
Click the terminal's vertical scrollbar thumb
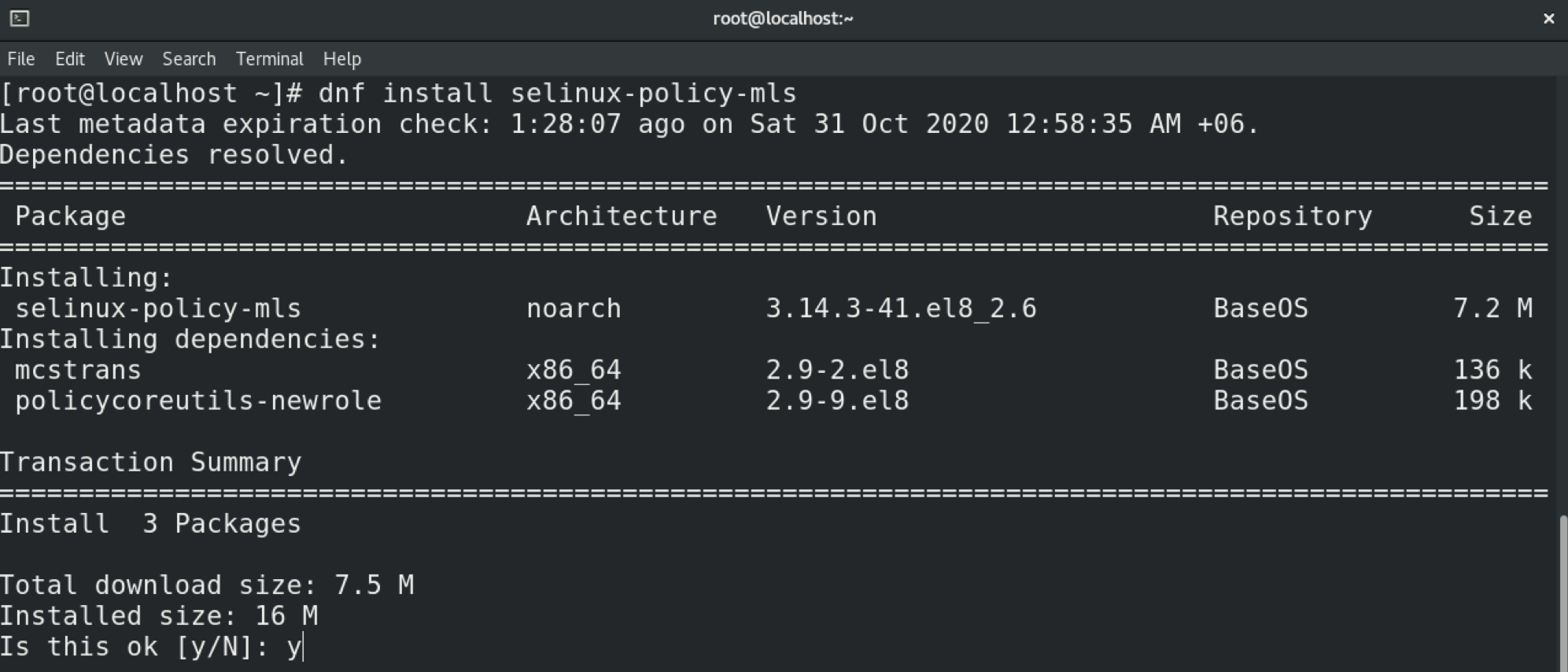click(x=1562, y=590)
